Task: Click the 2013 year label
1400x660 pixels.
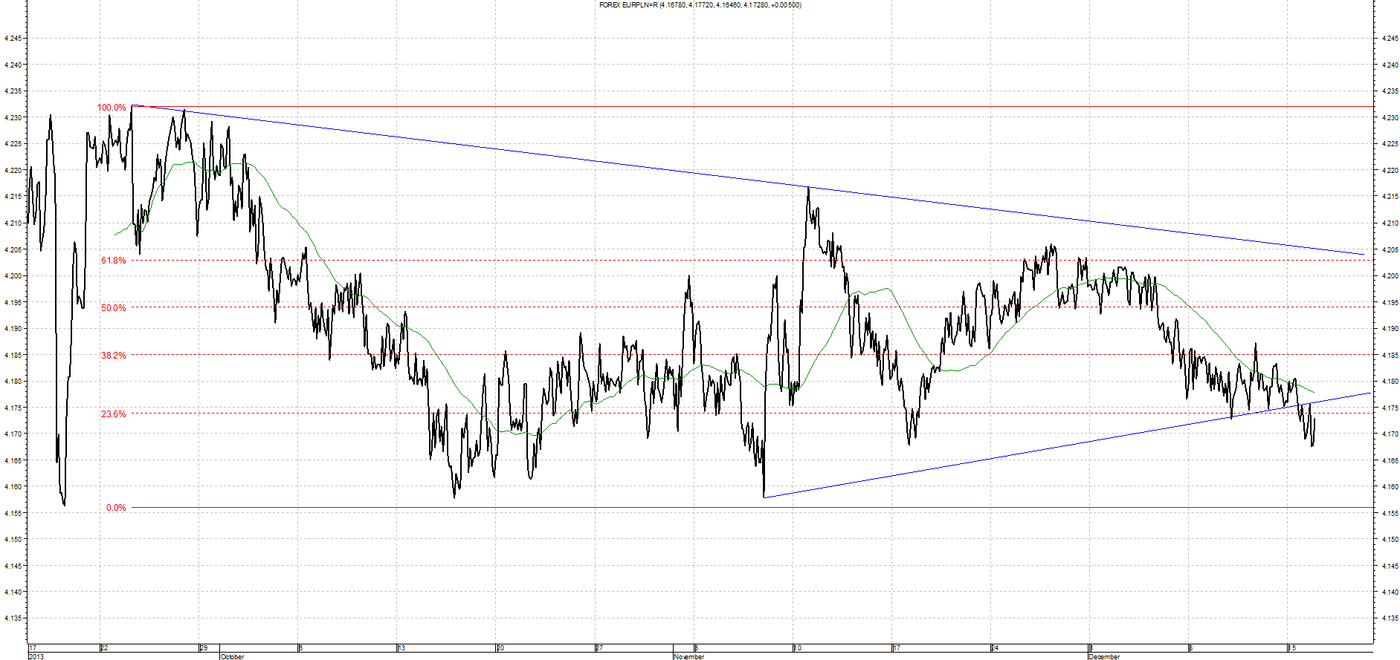Action: click(x=38, y=657)
